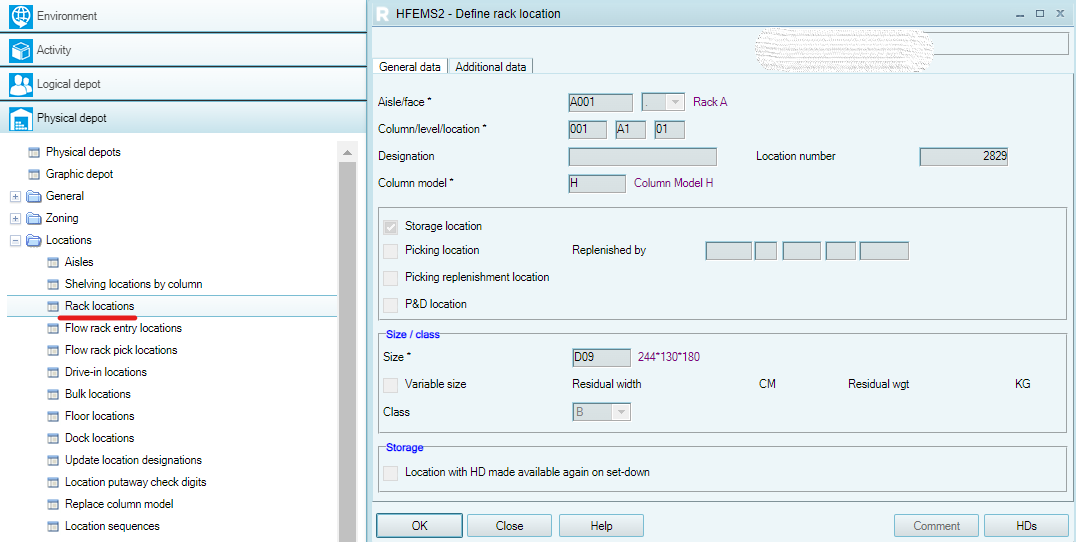
Task: Select Replace column model tree item
Action: 119,504
